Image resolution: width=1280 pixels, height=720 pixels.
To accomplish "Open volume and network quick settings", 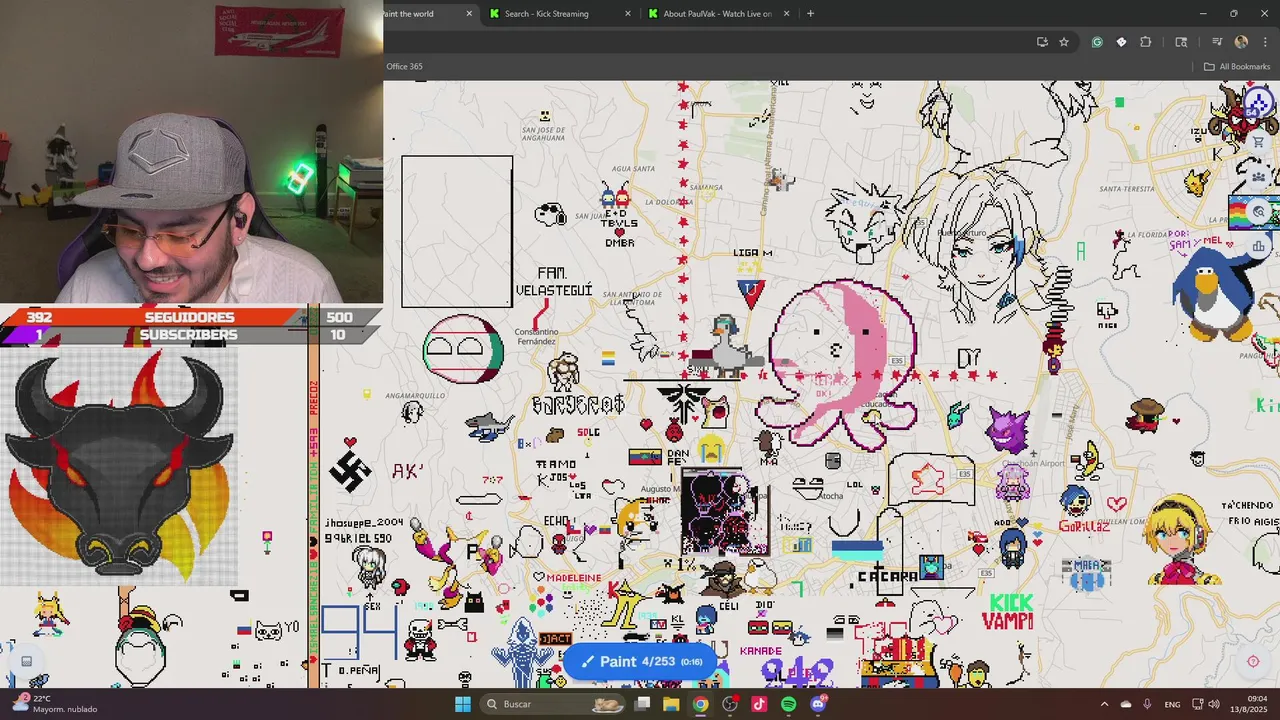I will [x=1206, y=704].
